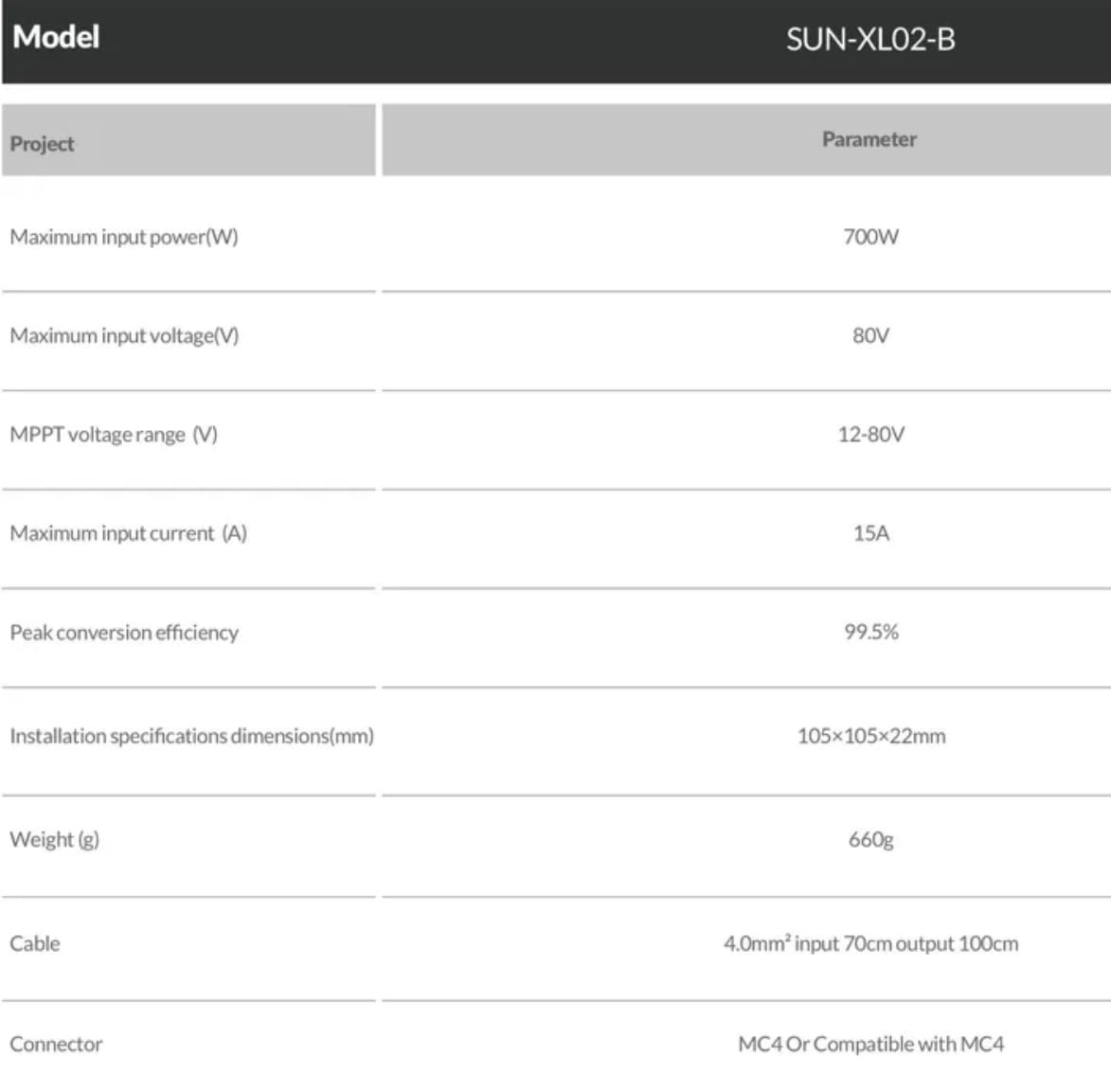Click the 15A value
Screen dimensions: 1111x1092
coord(870,533)
